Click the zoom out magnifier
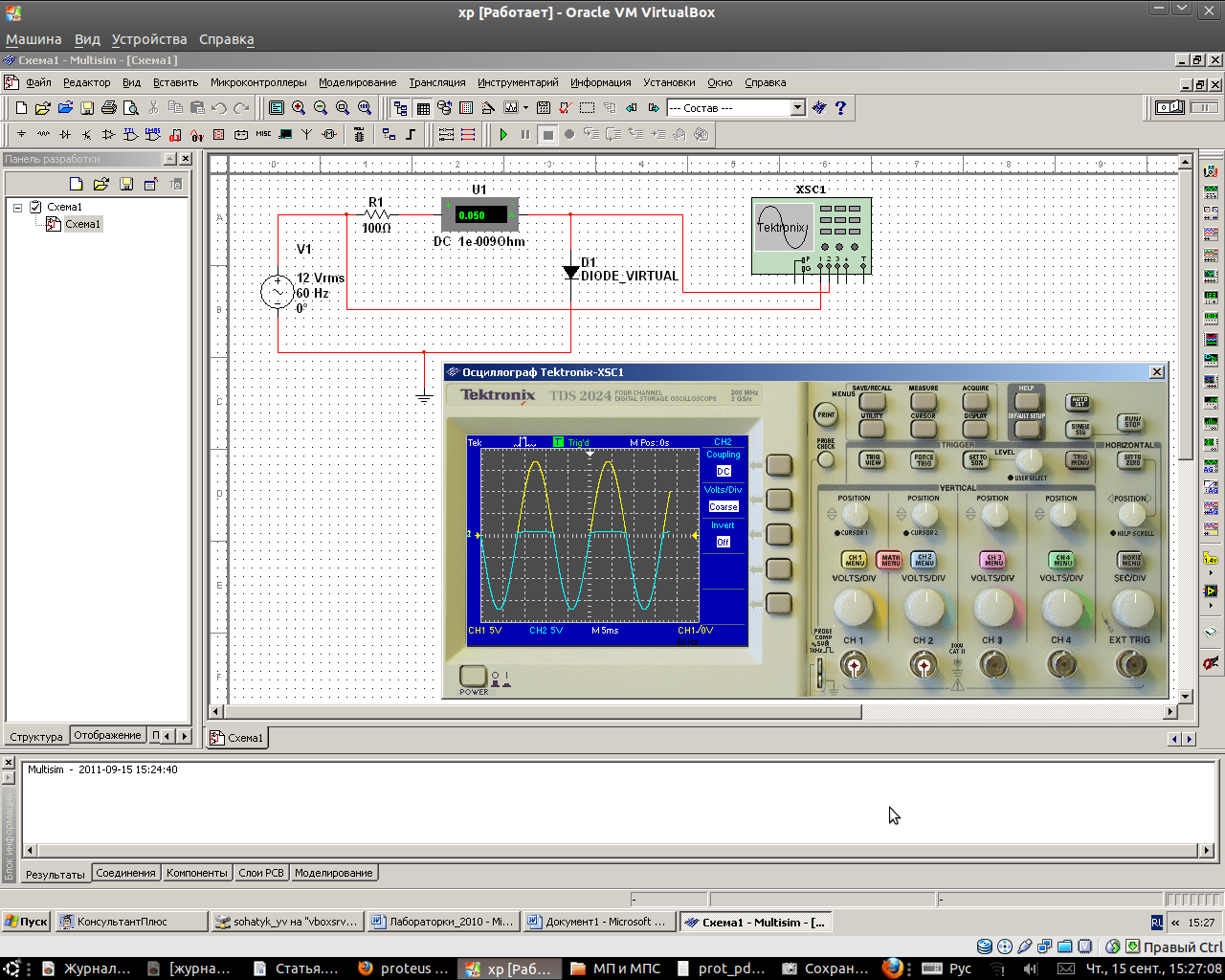 [x=321, y=108]
